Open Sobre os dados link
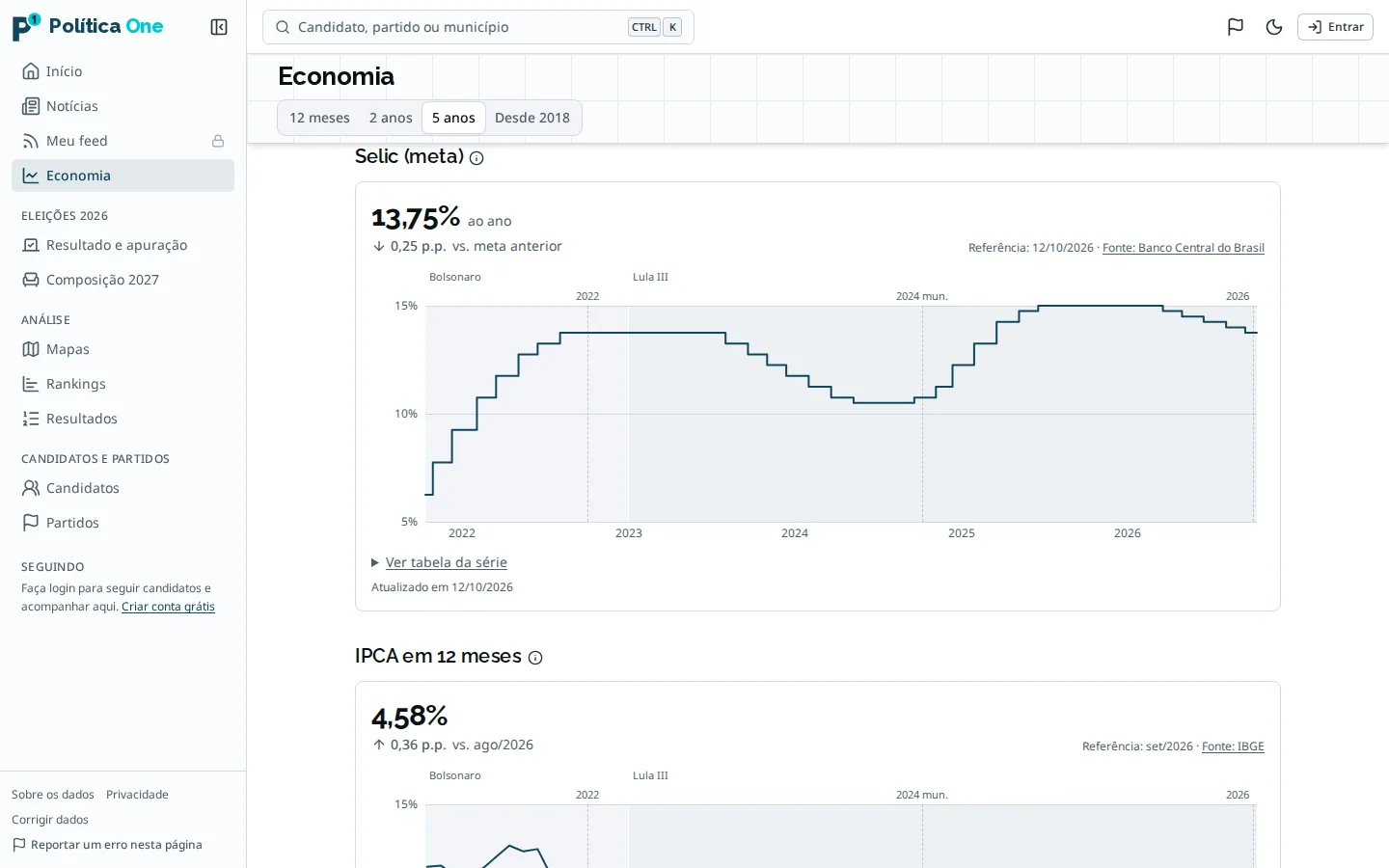The width and height of the screenshot is (1389, 868). (53, 795)
